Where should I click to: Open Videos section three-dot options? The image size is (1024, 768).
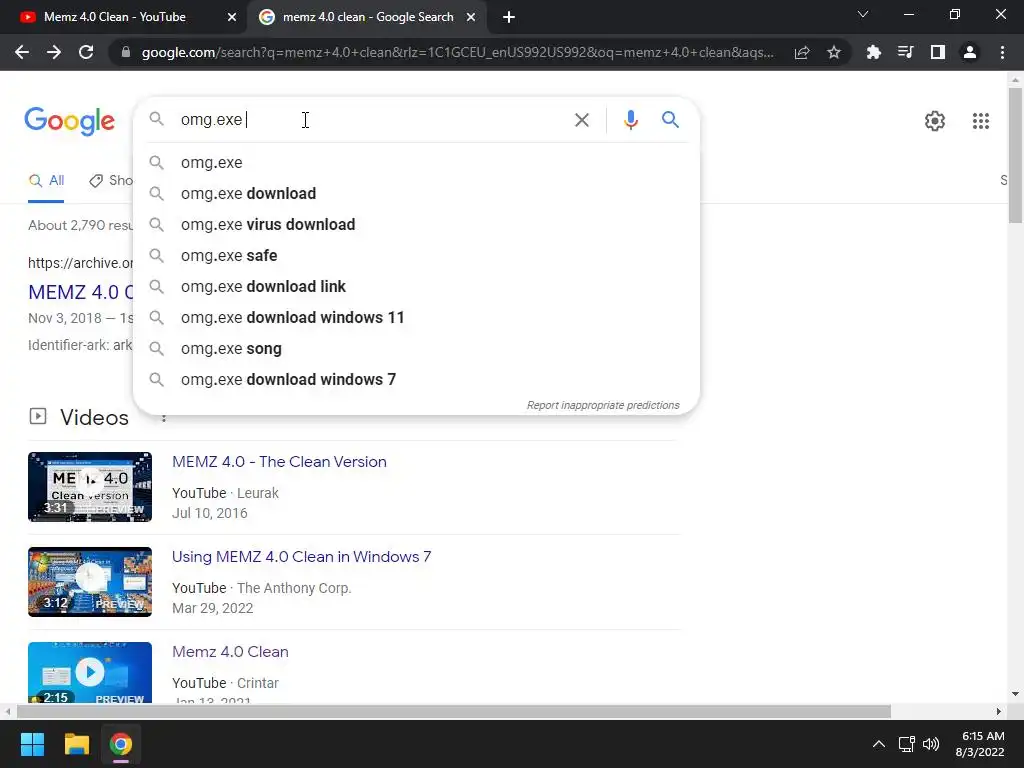point(164,418)
